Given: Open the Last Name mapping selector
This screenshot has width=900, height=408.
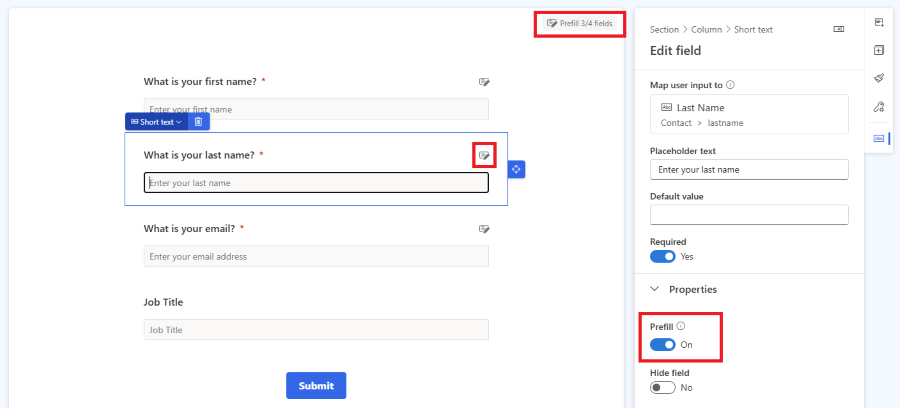Looking at the screenshot, I should pos(749,114).
